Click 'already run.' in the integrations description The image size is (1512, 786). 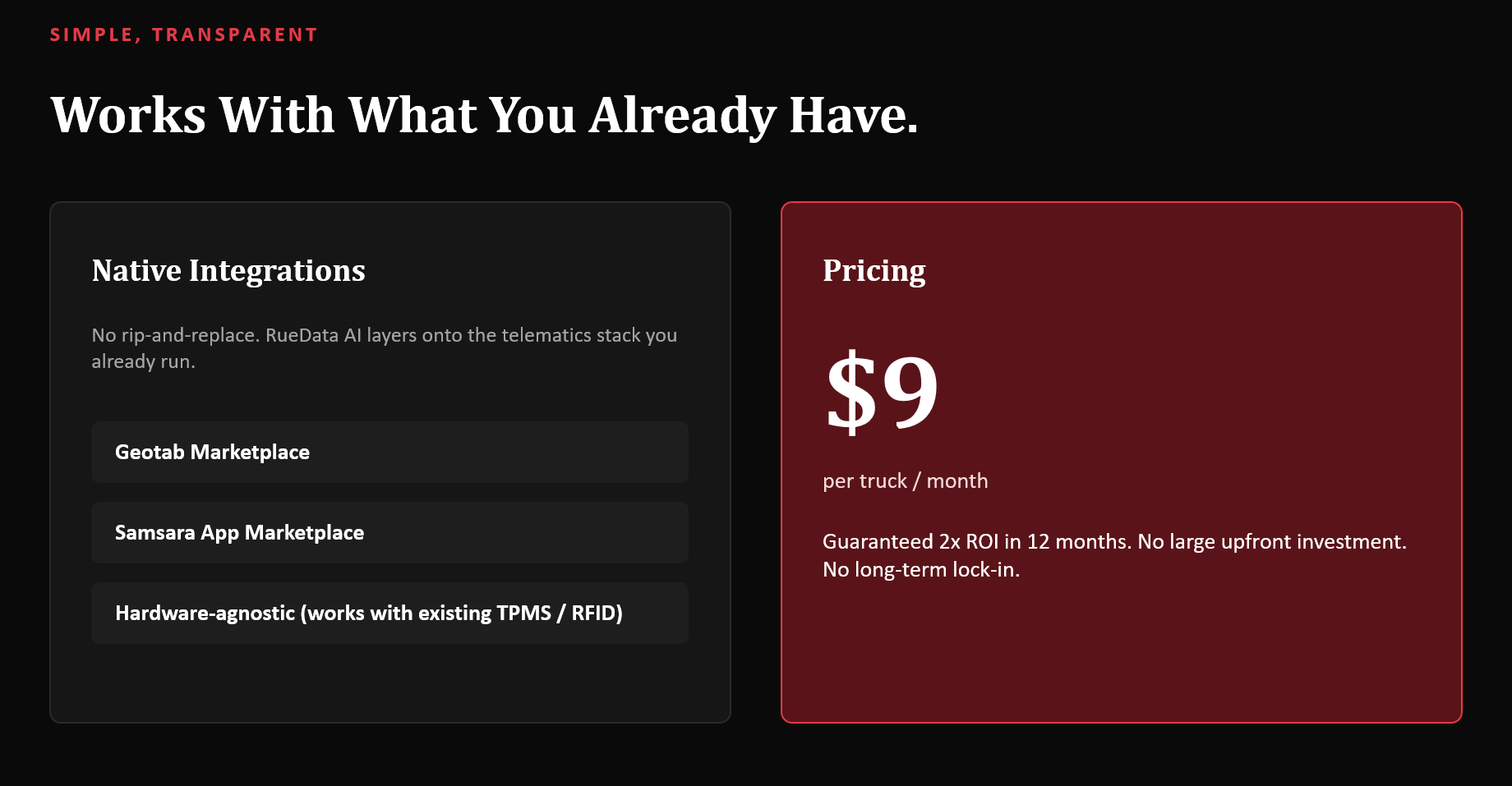144,361
